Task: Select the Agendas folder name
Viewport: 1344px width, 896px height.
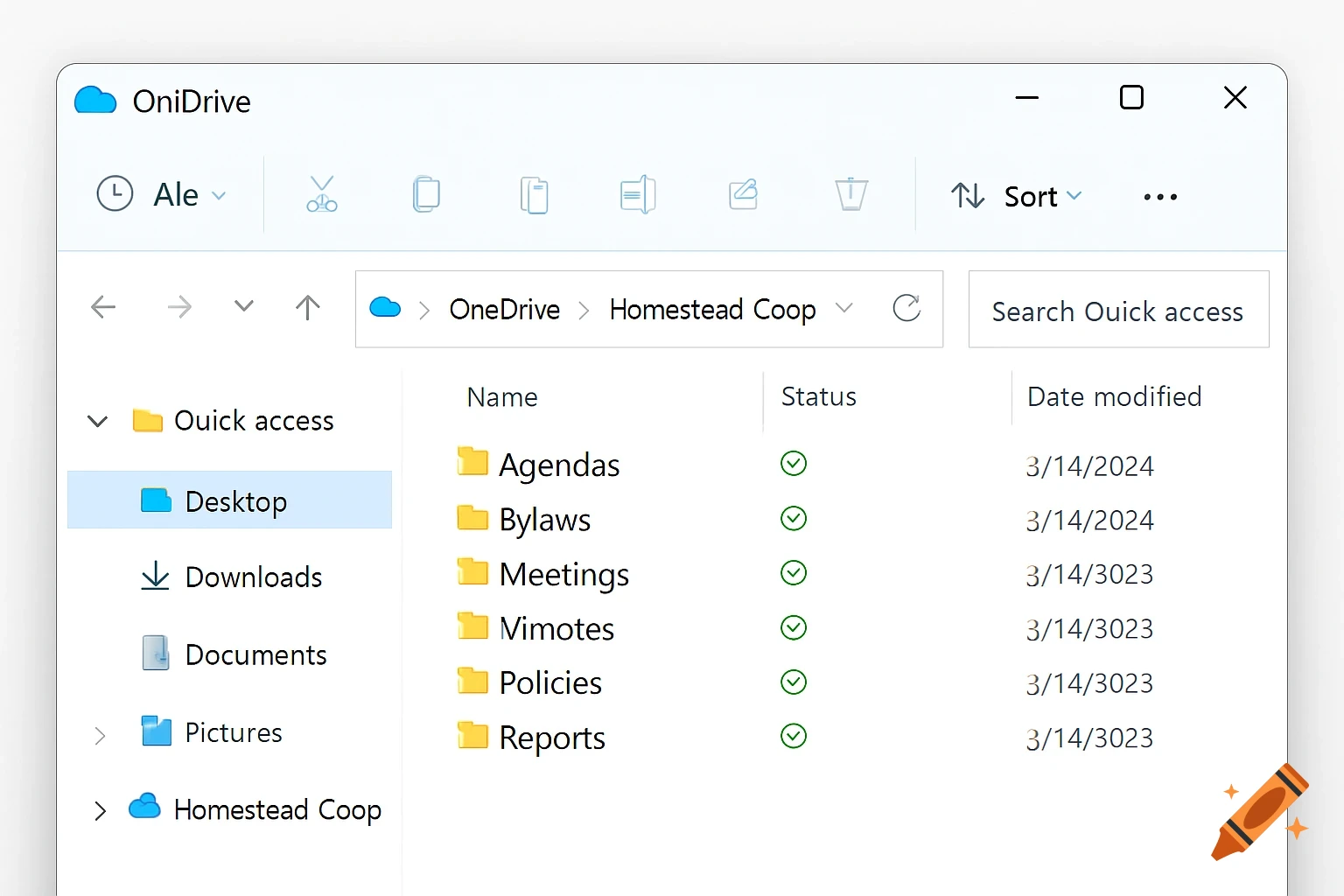Action: point(559,465)
